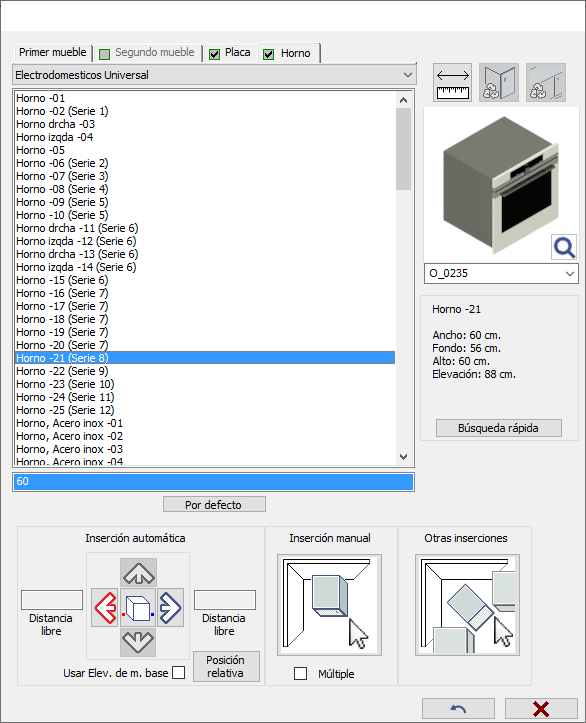Switch to the Primer mueble tab
Viewport: 586px width, 723px height.
click(53, 53)
